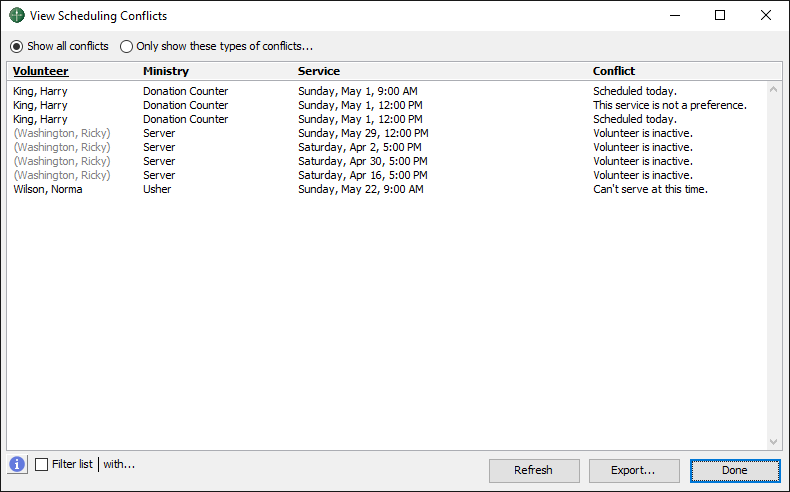Sort by Conflict column header

tap(614, 71)
